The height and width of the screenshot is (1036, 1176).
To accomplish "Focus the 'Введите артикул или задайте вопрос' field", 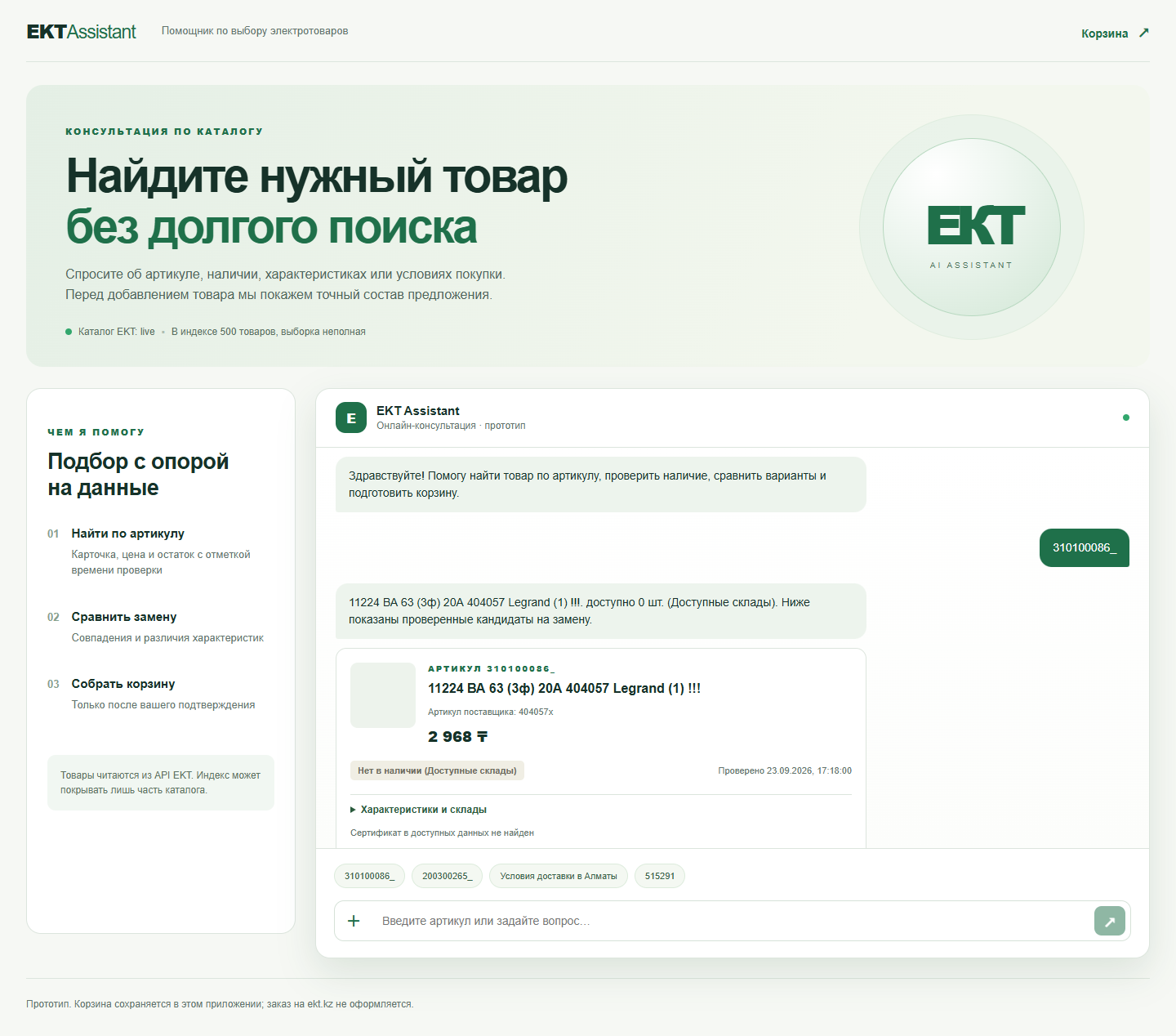I will click(733, 921).
